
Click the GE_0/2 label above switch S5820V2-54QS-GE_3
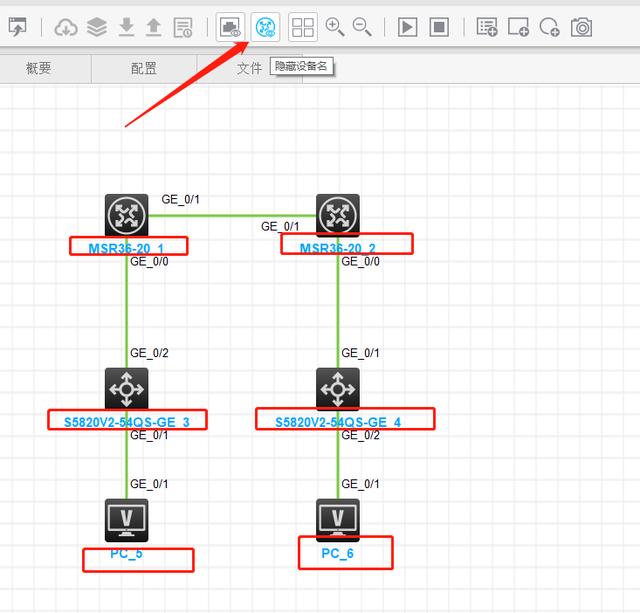coord(149,353)
